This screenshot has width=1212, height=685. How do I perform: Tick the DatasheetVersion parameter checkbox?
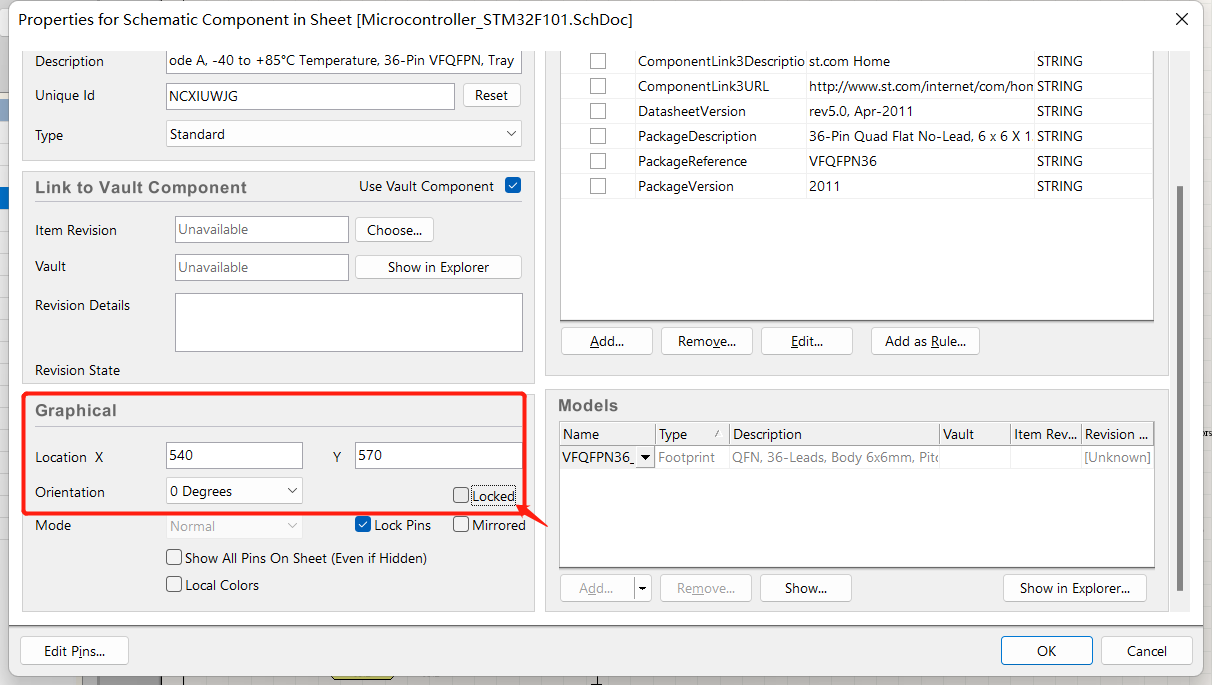(x=598, y=111)
